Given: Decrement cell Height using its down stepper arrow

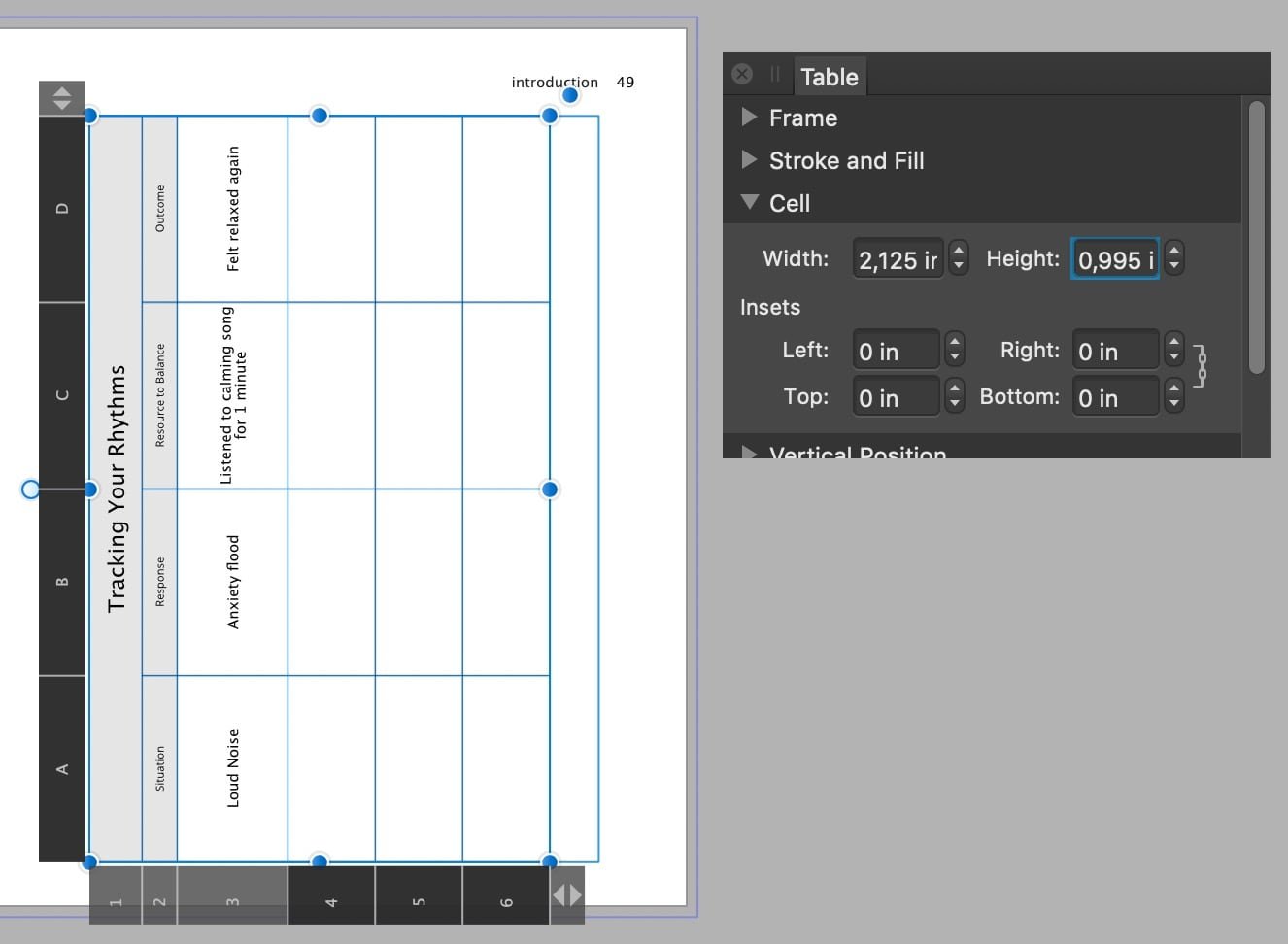Looking at the screenshot, I should [x=1173, y=265].
